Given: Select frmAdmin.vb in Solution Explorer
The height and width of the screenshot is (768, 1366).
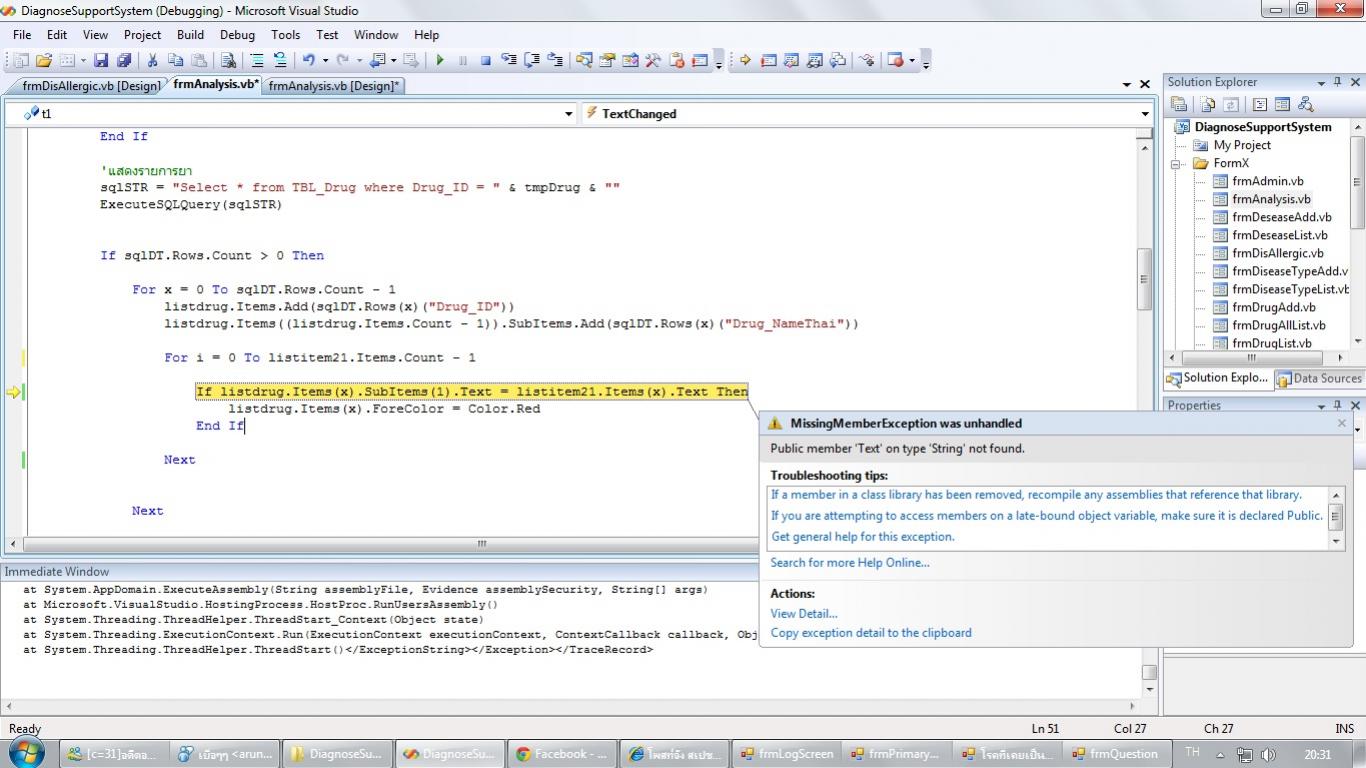Looking at the screenshot, I should tap(1267, 181).
